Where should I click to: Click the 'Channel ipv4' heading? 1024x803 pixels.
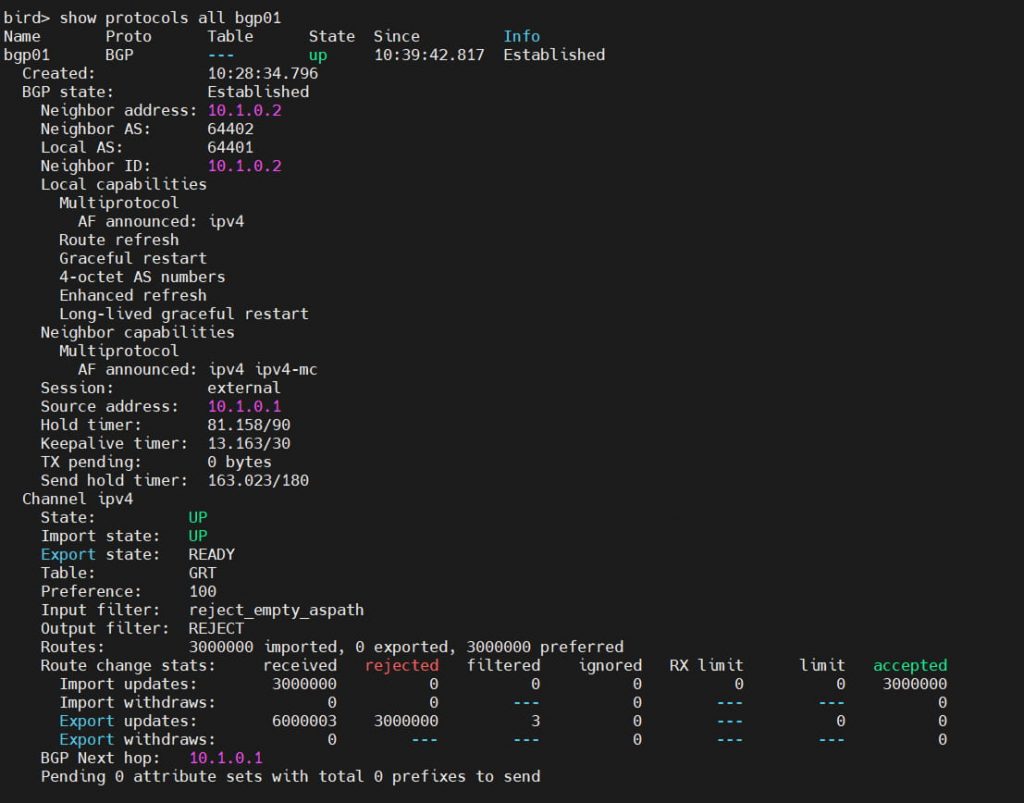pos(77,499)
